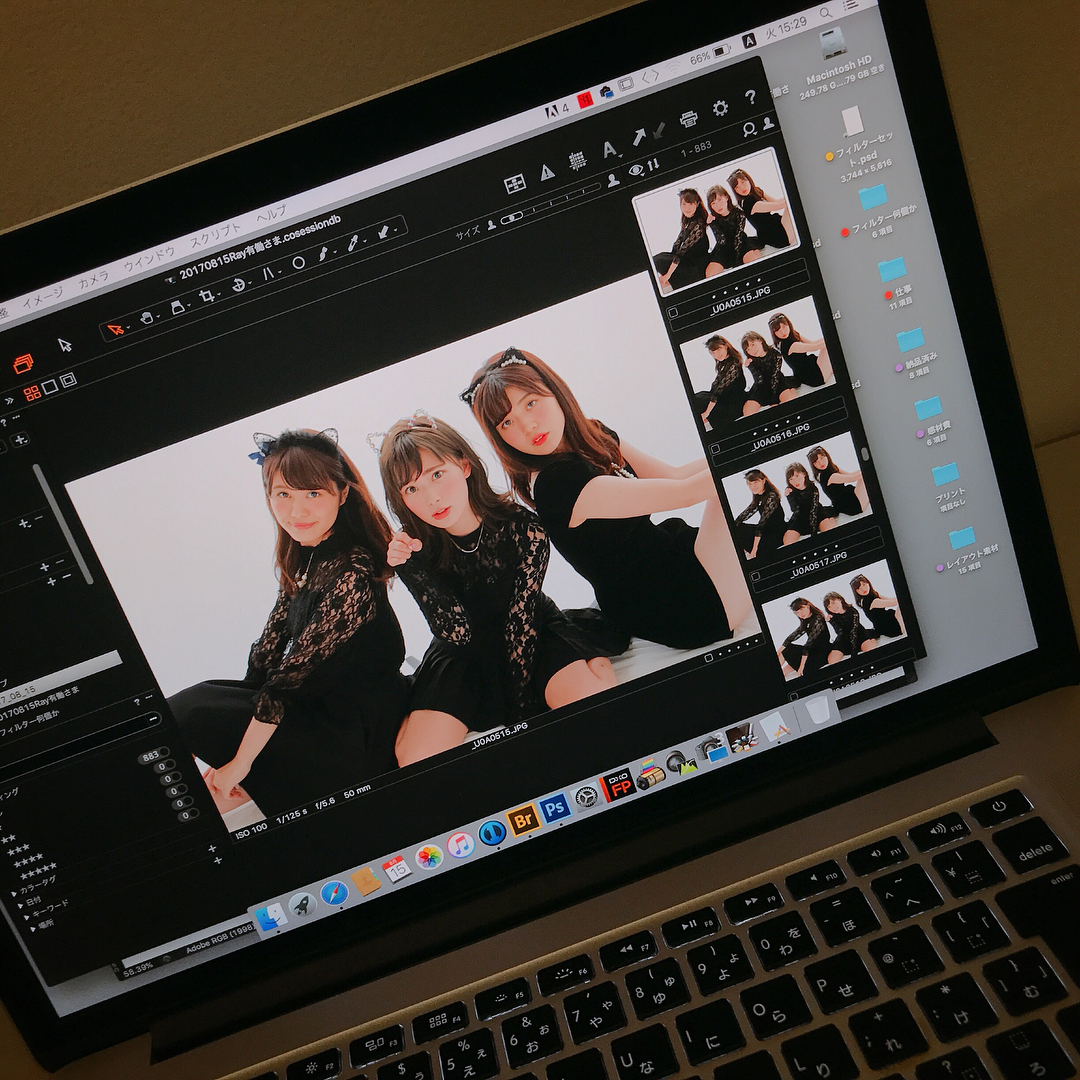Select the Pan hand tool
Image resolution: width=1080 pixels, height=1080 pixels.
(147, 317)
